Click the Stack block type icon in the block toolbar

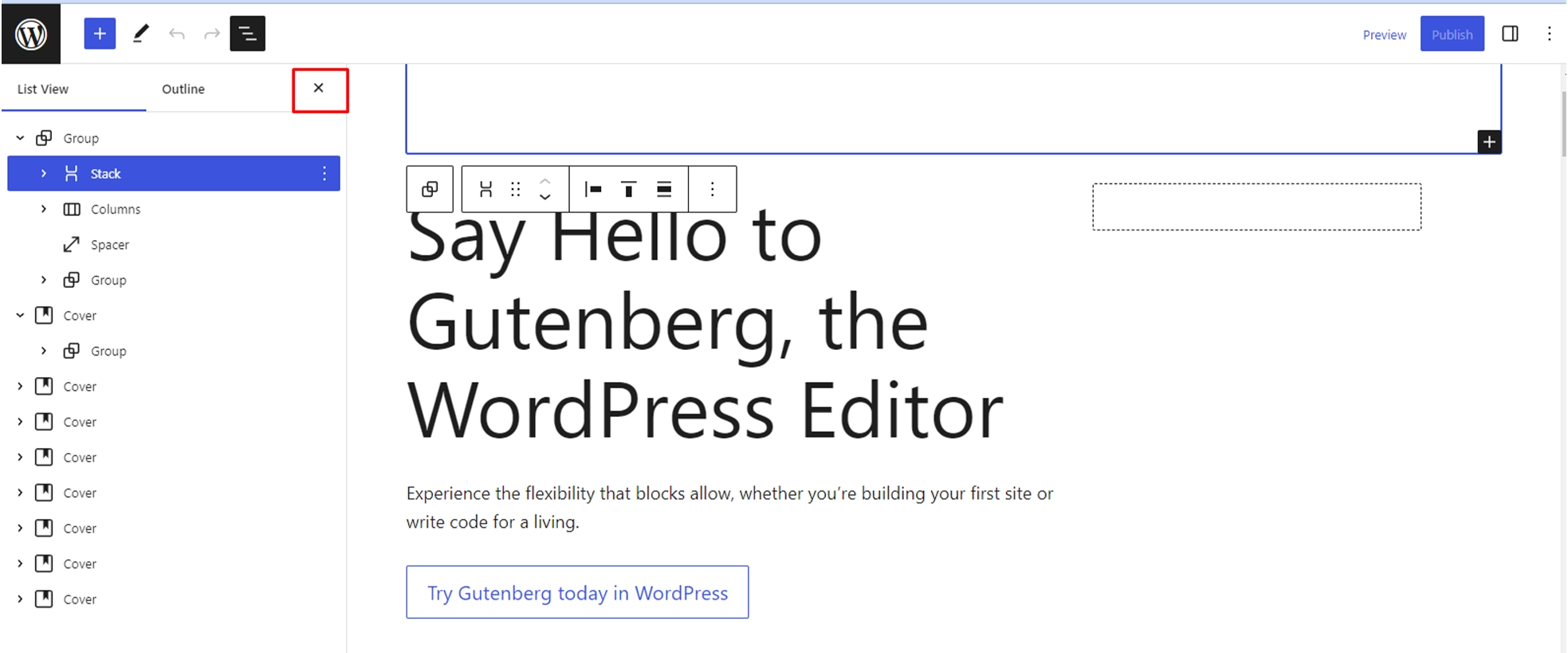click(485, 189)
